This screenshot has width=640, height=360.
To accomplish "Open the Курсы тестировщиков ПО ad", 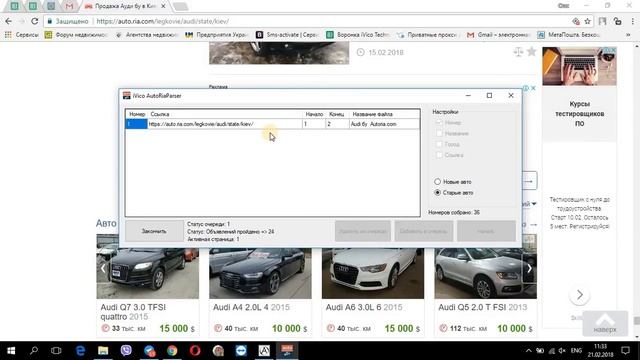I will tap(580, 114).
